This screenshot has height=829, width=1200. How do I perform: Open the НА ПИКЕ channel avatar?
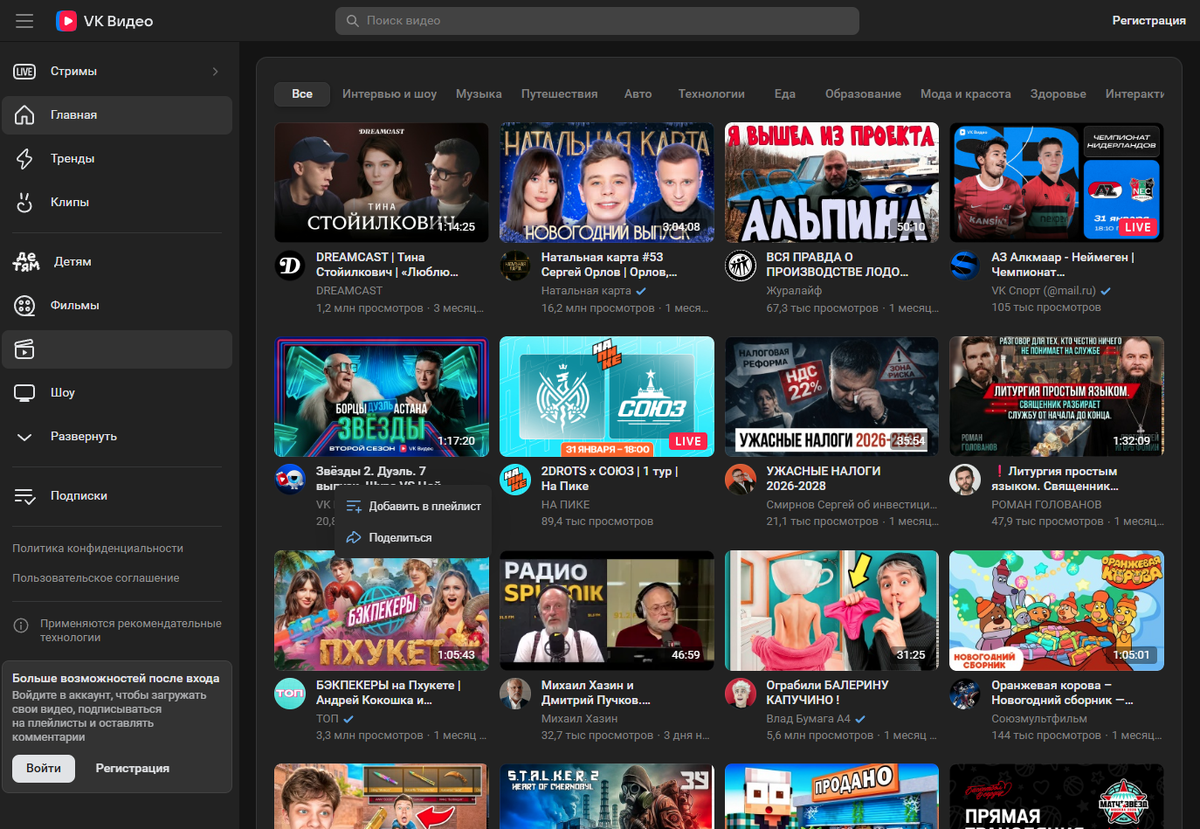515,479
